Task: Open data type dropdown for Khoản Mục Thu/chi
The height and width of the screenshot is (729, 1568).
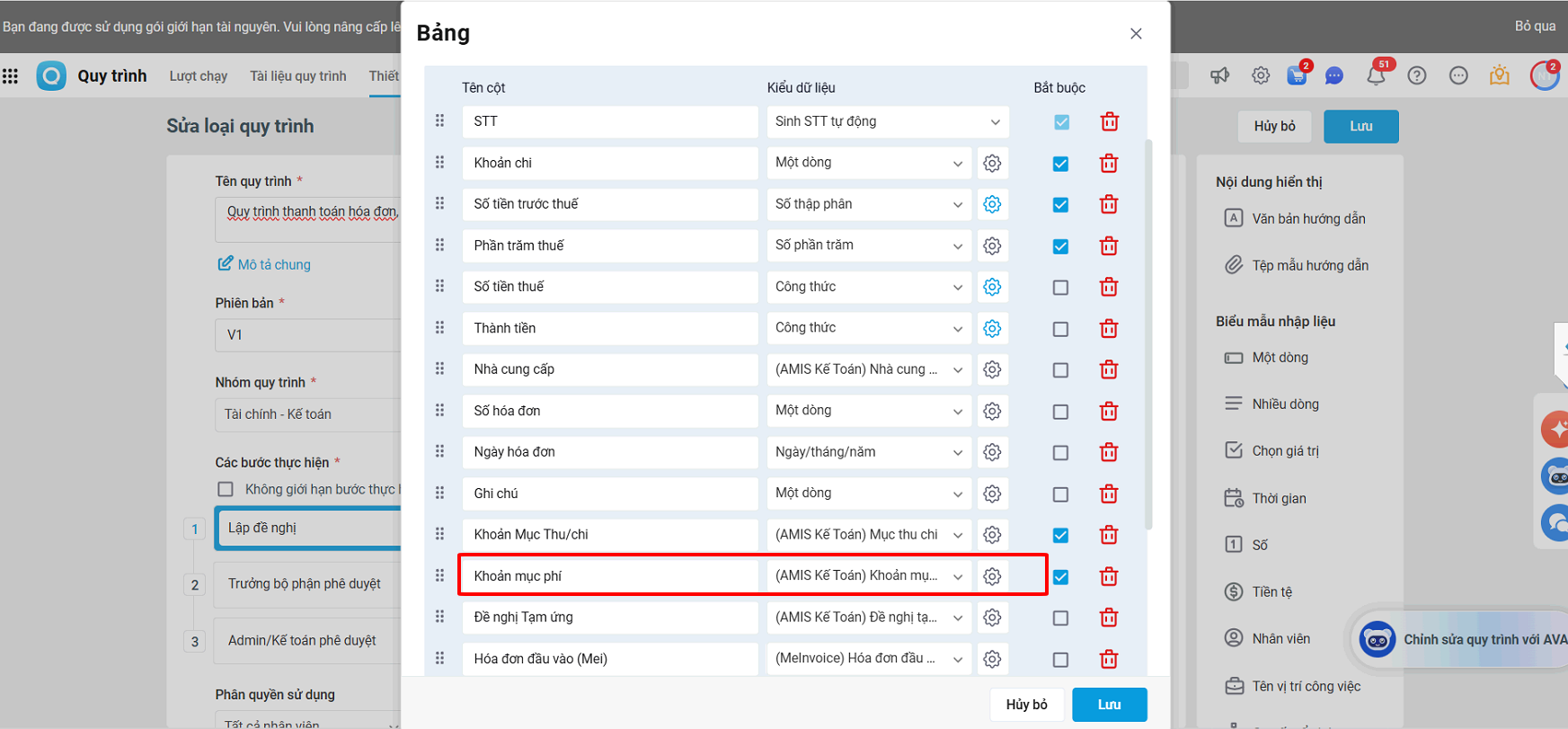Action: (x=958, y=535)
